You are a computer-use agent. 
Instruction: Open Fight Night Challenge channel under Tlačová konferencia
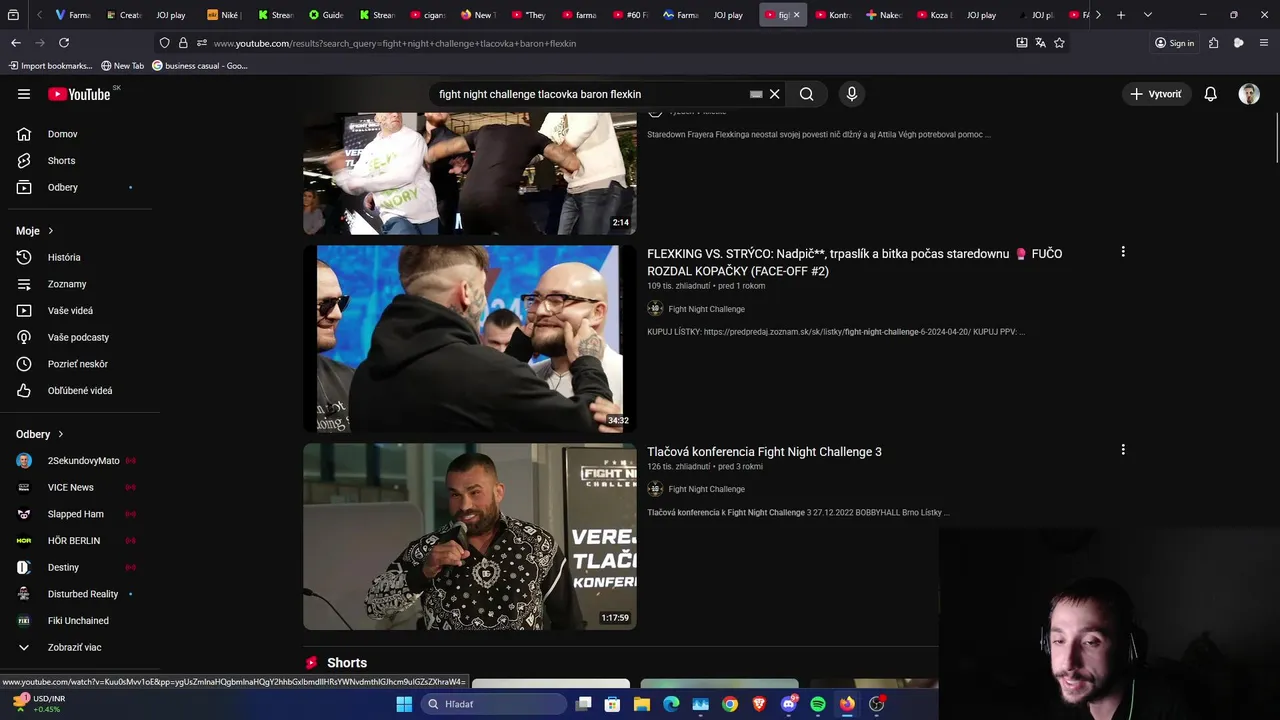coord(706,489)
